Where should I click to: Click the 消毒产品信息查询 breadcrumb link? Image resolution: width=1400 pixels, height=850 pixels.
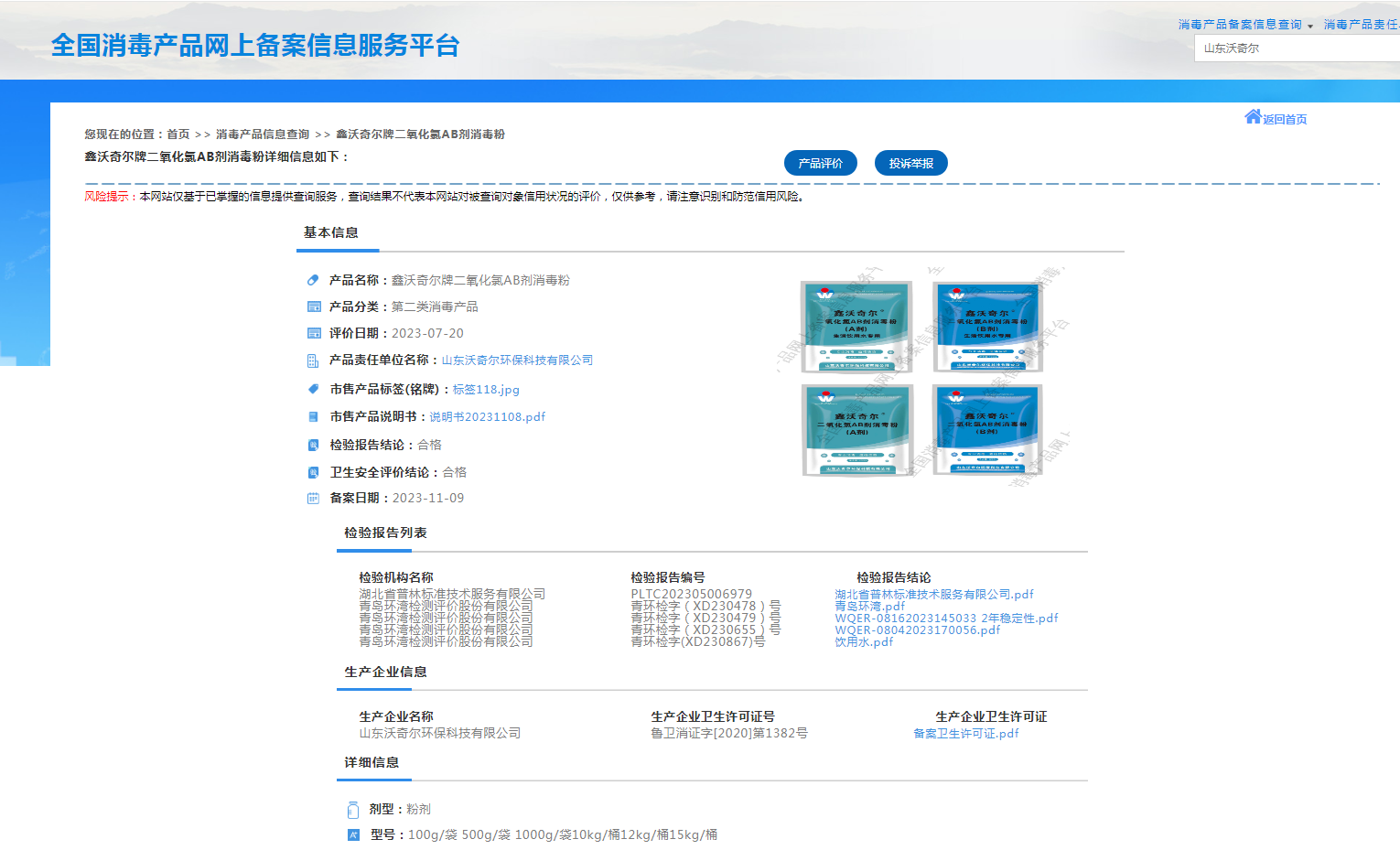click(x=260, y=134)
